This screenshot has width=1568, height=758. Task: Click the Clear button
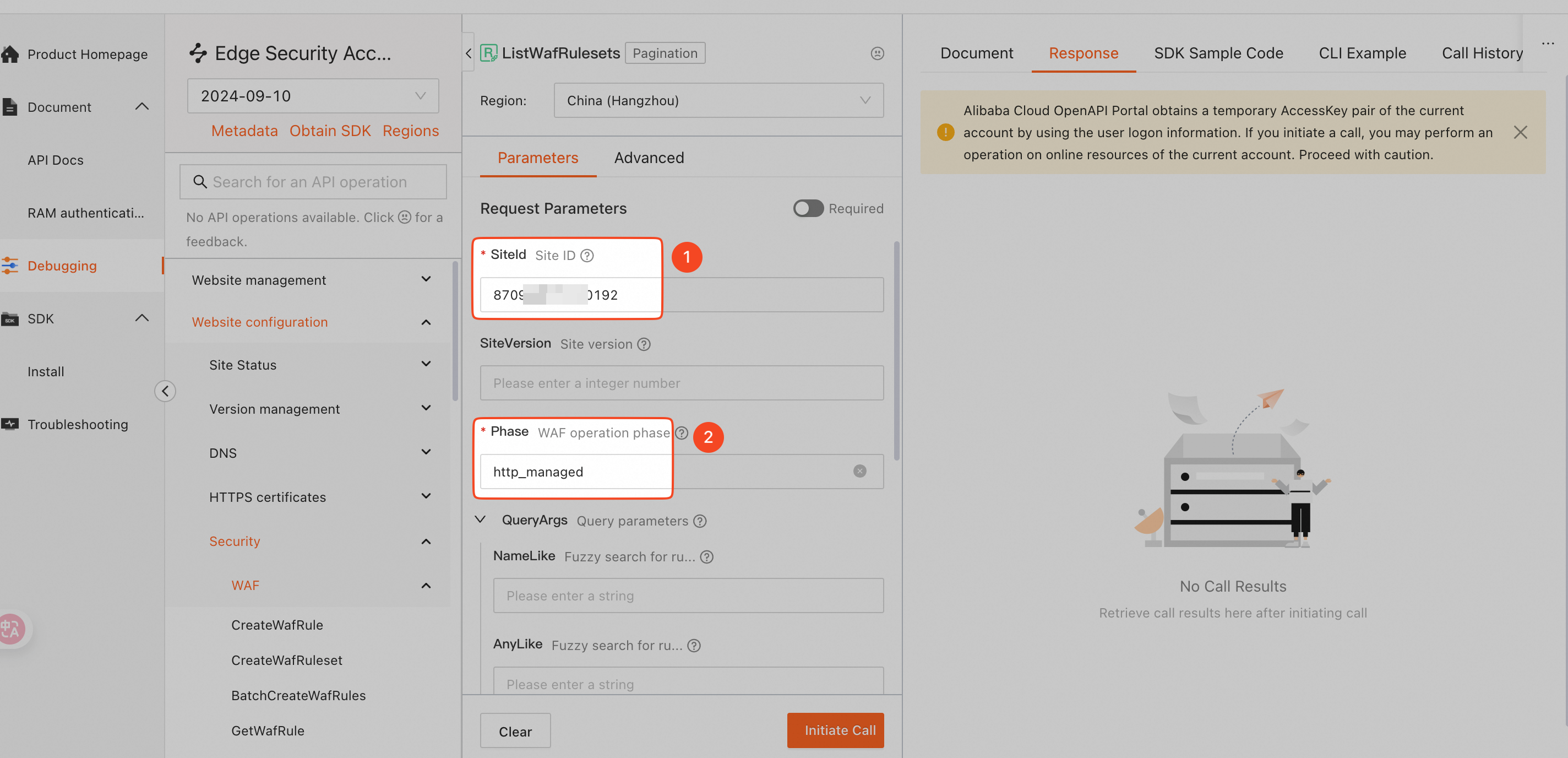click(515, 730)
